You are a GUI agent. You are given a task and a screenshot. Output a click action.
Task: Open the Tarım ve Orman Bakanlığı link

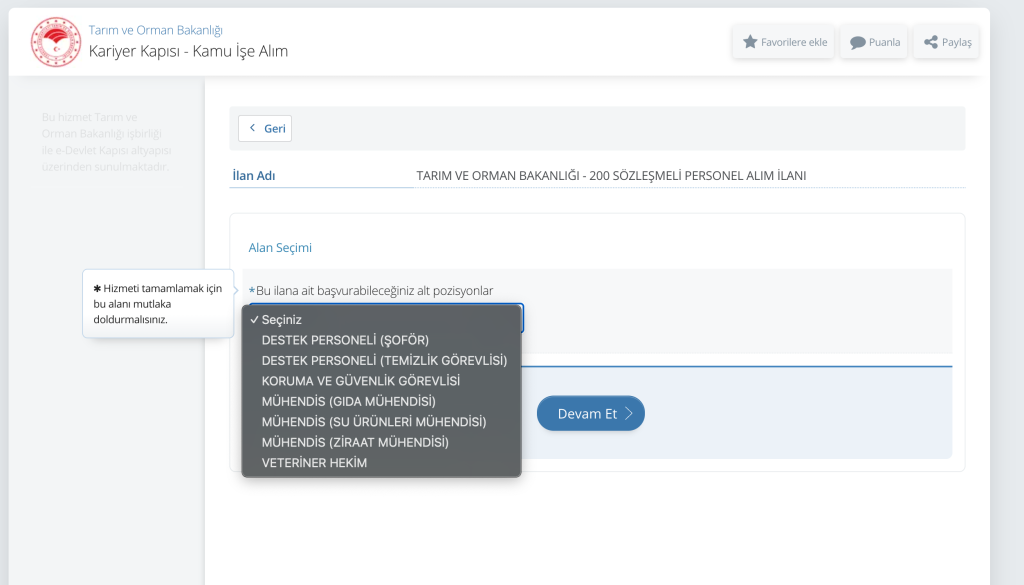pos(155,30)
